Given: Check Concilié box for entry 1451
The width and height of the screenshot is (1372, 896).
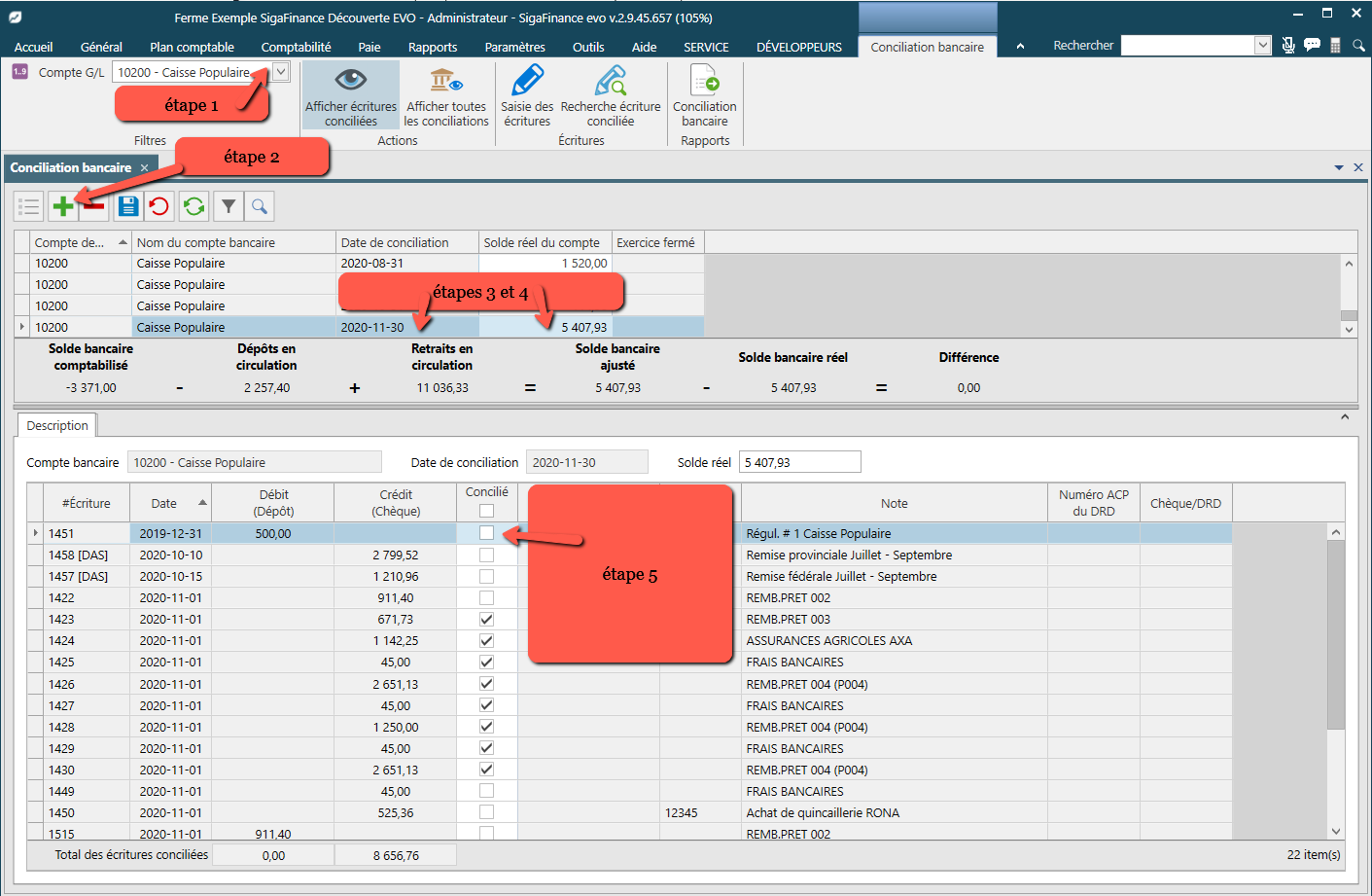Looking at the screenshot, I should pos(486,533).
